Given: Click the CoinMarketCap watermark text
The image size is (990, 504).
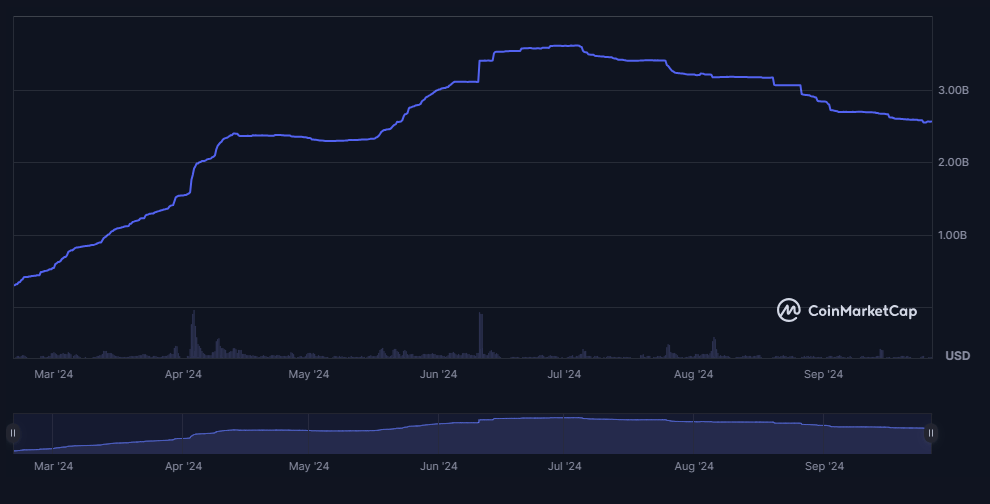Looking at the screenshot, I should (x=860, y=311).
